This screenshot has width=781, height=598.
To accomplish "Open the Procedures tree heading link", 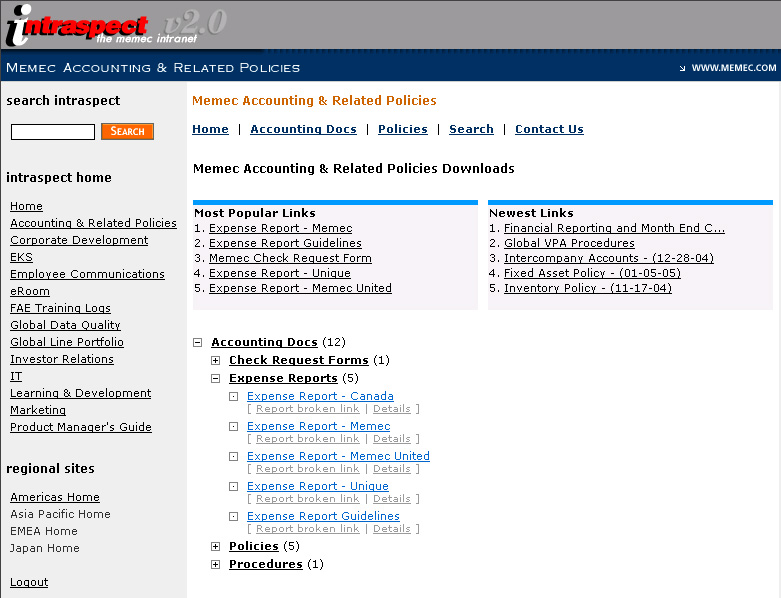I will click(x=266, y=565).
